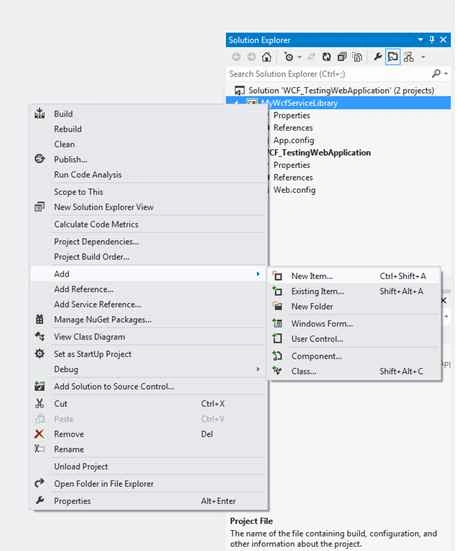The width and height of the screenshot is (457, 551).
Task: Click the User Control... icon in Add submenu
Action: click(278, 339)
